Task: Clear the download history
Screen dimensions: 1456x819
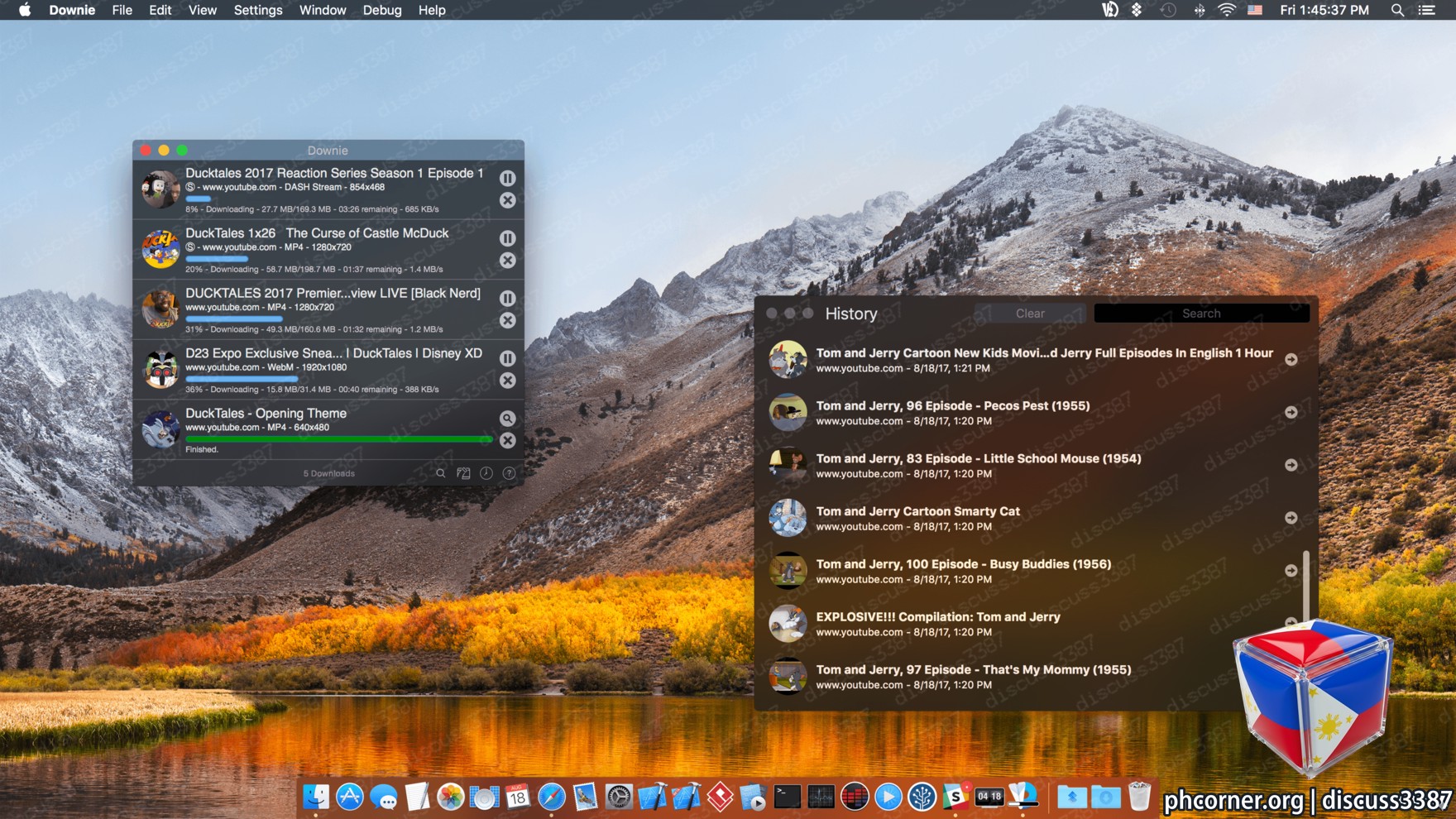Action: 1030,314
